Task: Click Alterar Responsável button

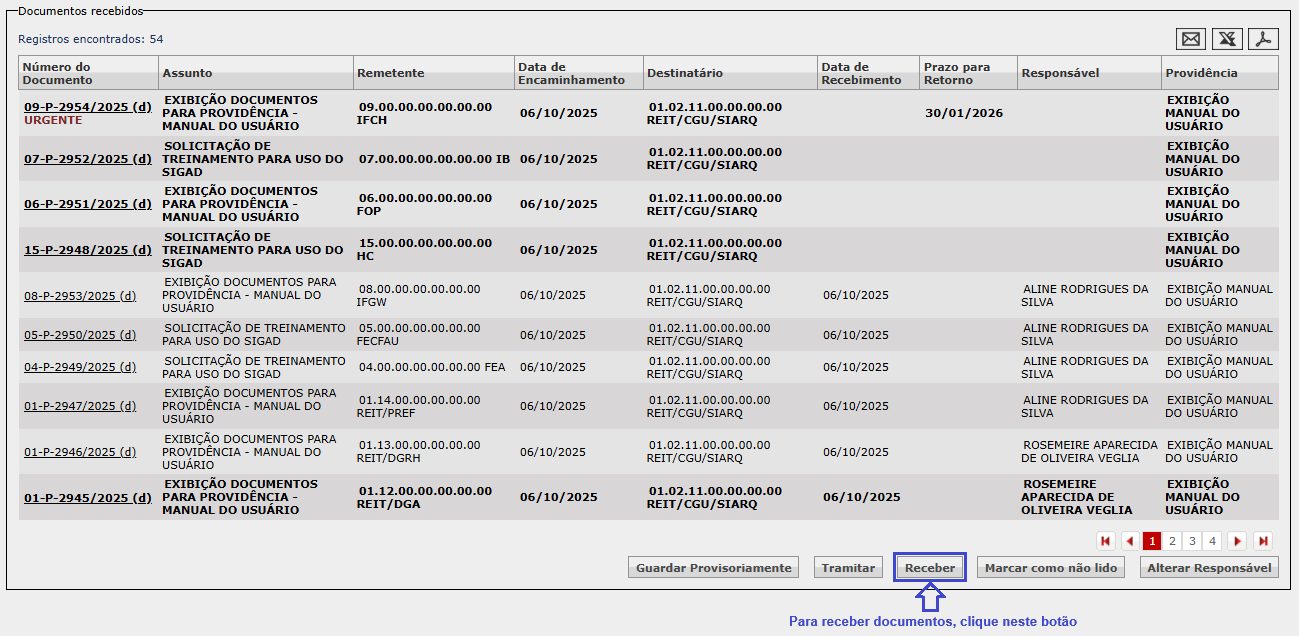Action: [x=1209, y=568]
